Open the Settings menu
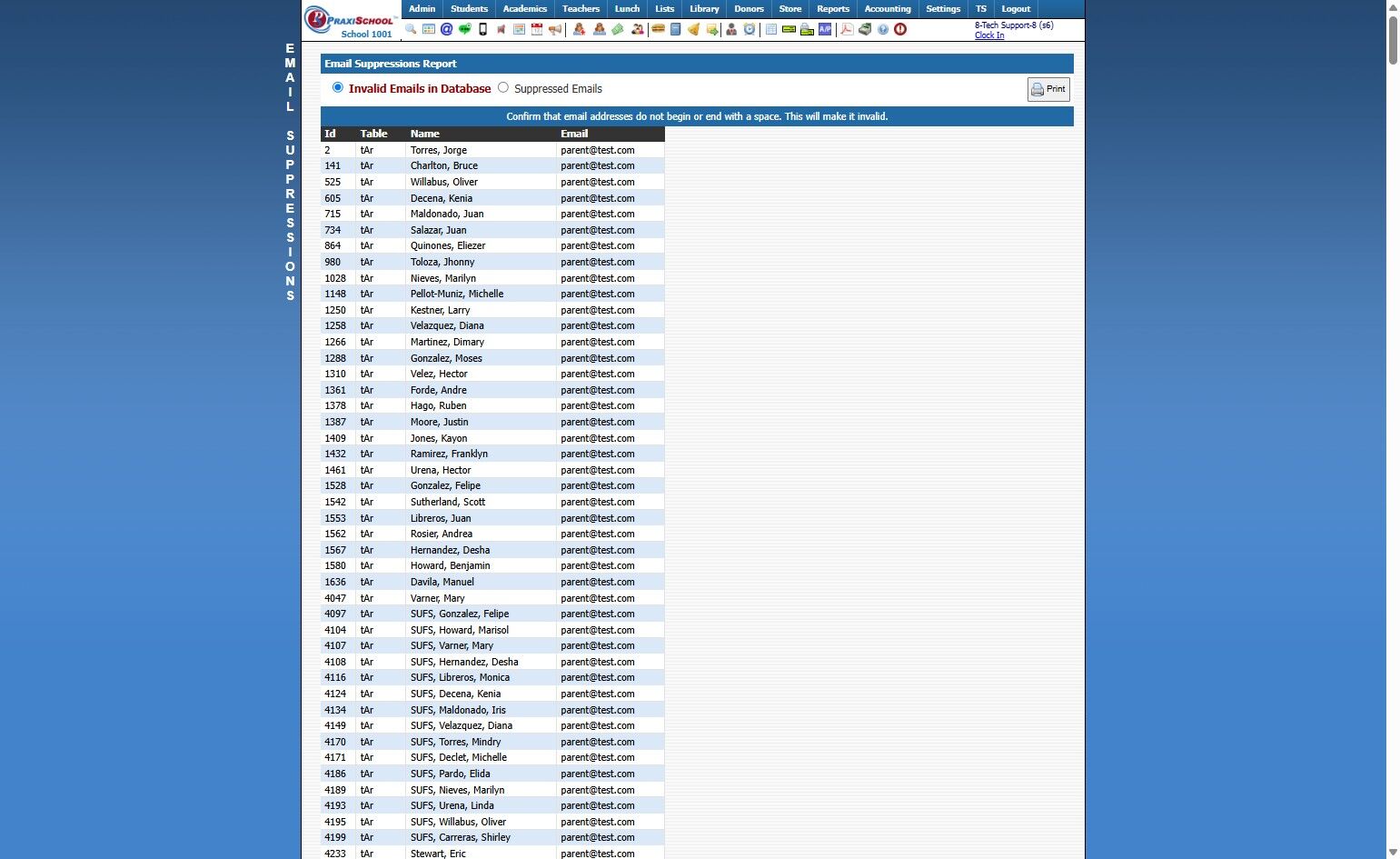 click(943, 9)
